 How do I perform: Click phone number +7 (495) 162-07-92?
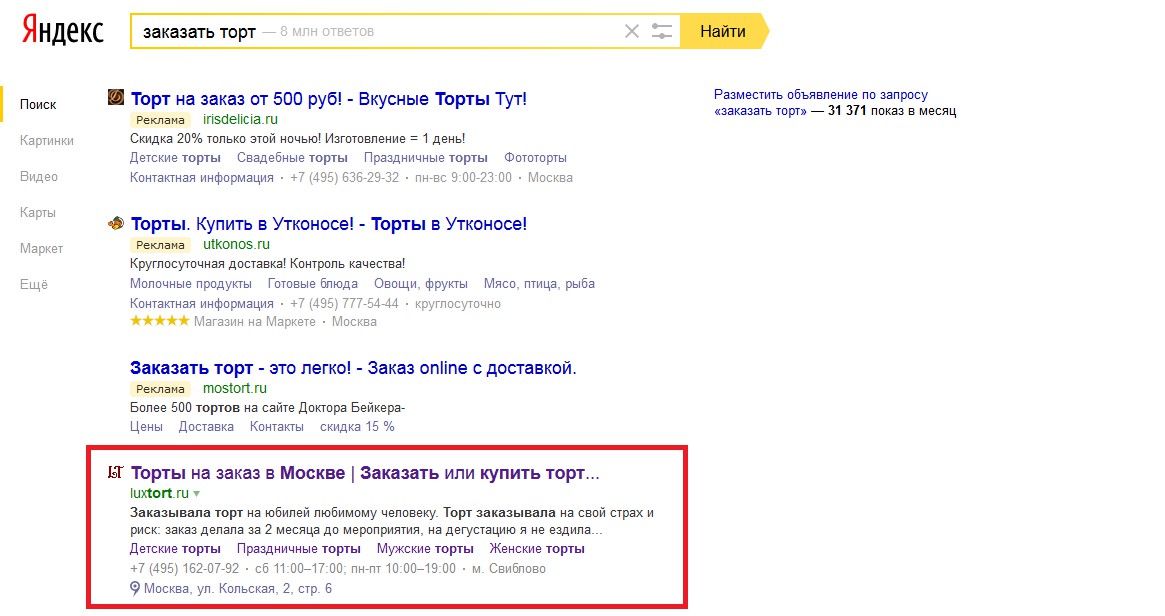click(184, 568)
